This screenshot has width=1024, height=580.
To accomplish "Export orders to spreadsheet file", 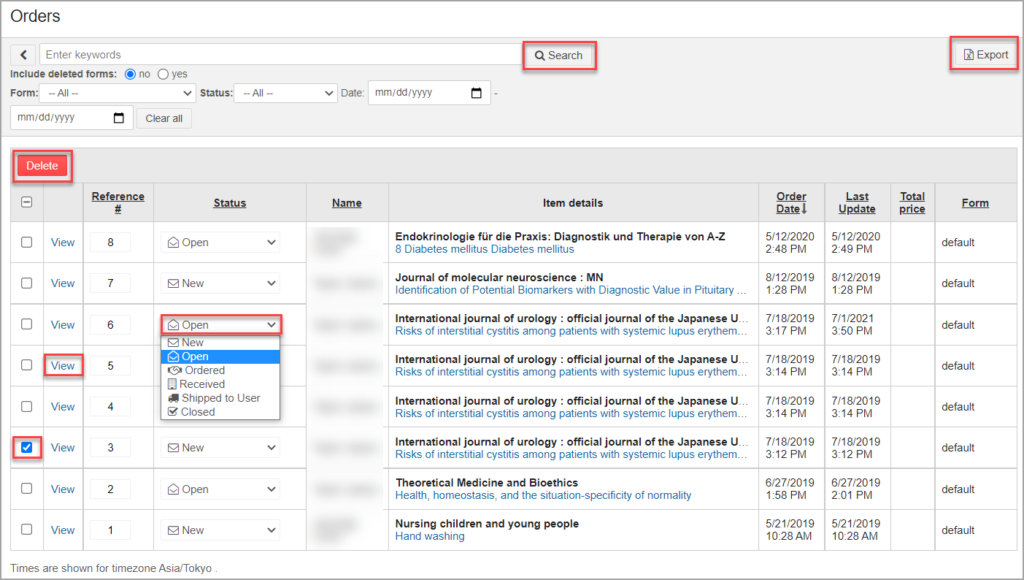I will tap(986, 55).
